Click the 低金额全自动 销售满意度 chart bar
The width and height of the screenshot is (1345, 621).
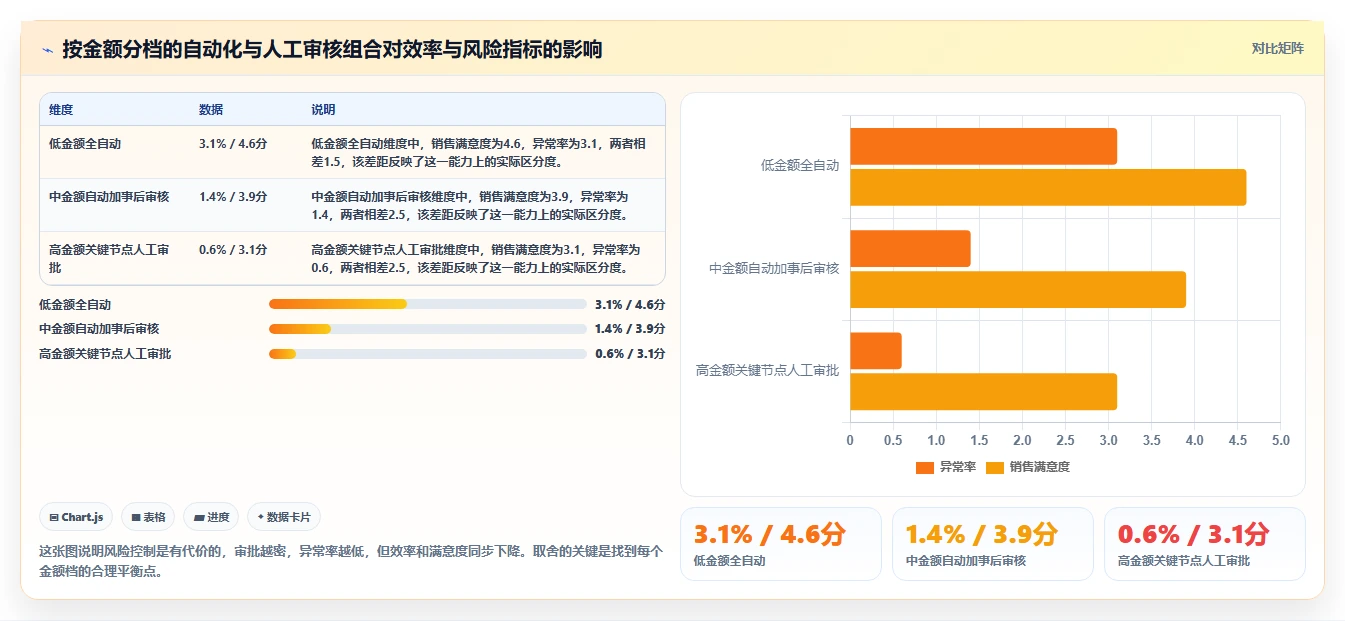(x=1048, y=187)
